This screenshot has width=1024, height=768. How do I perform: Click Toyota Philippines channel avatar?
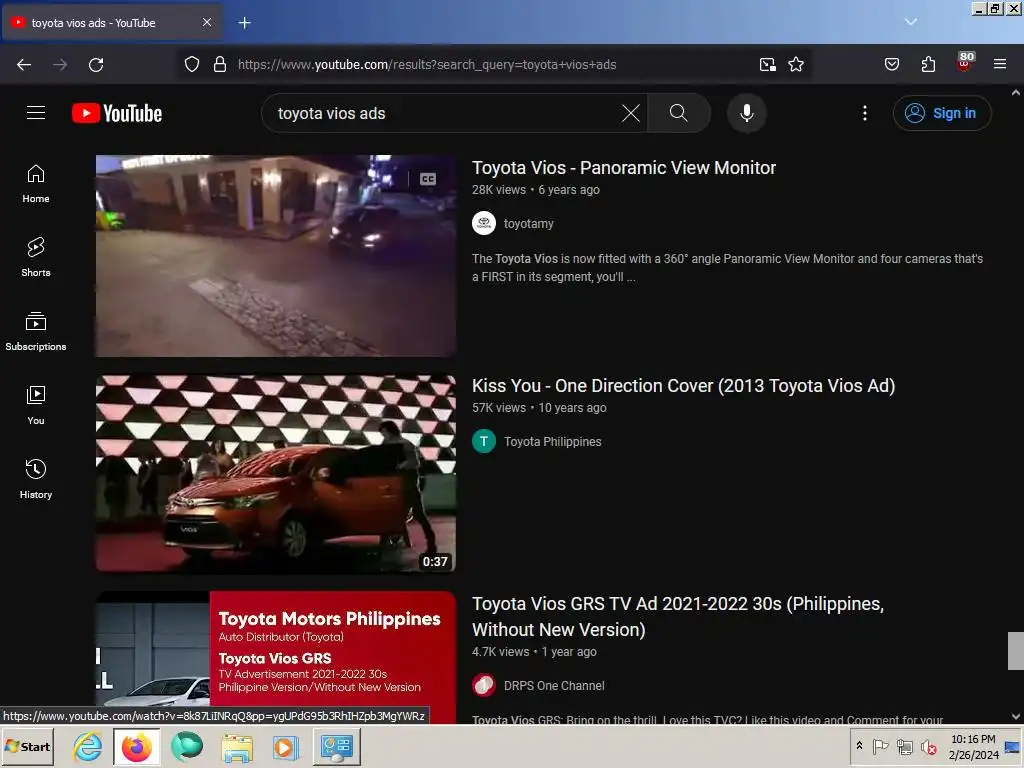[483, 441]
